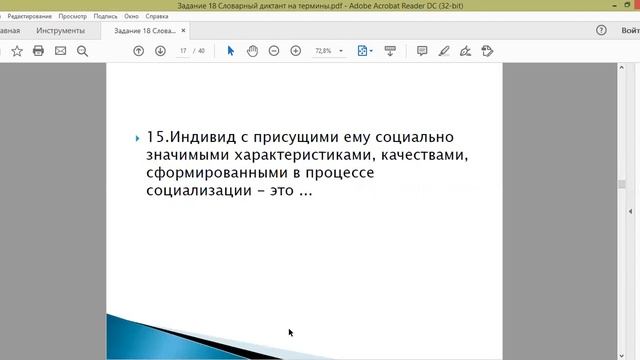Screen dimensions: 640x360
Task: Click the stamp tool icon
Action: point(487,51)
